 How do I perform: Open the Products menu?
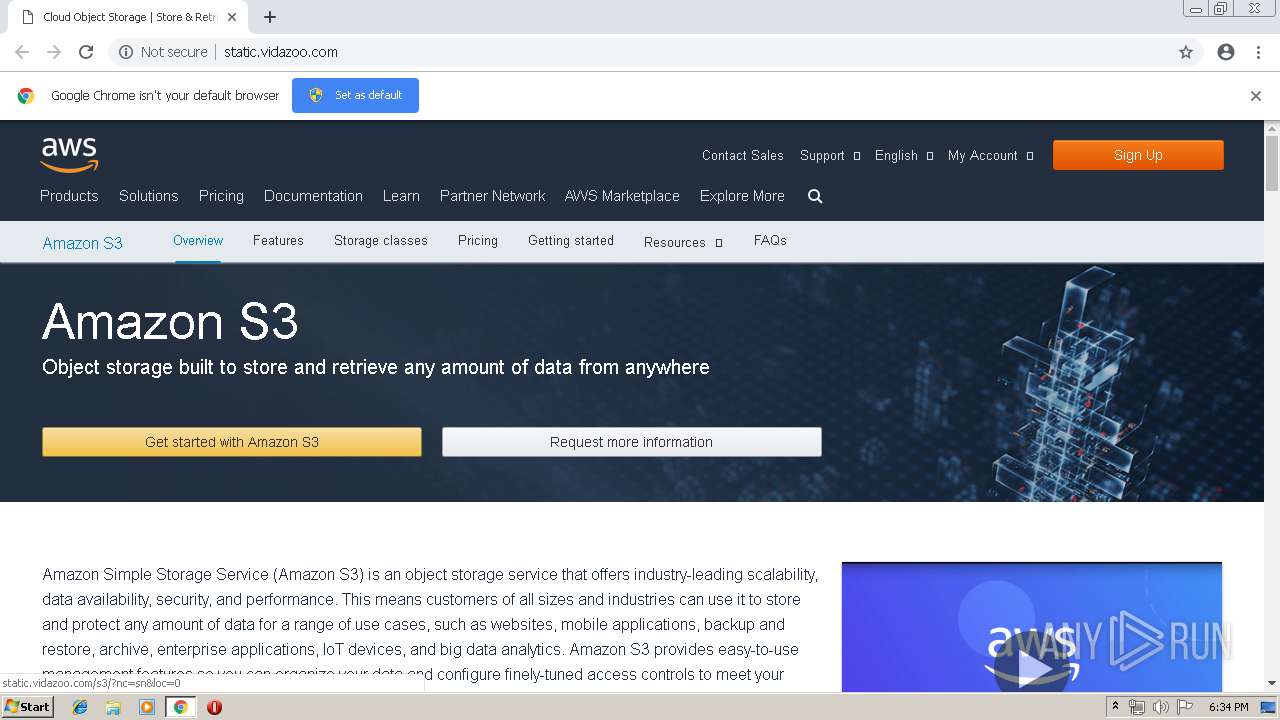tap(69, 196)
